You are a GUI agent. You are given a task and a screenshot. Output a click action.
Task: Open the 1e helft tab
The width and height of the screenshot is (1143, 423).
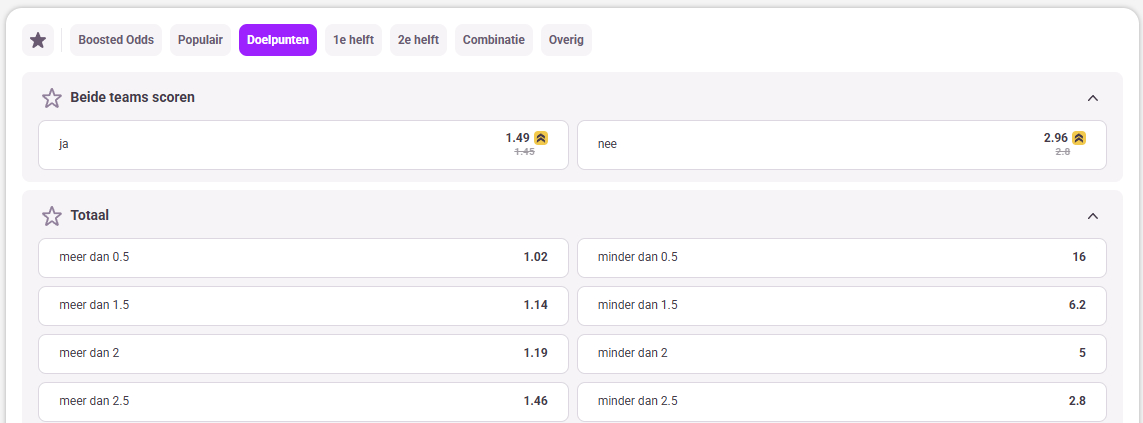[x=354, y=40]
